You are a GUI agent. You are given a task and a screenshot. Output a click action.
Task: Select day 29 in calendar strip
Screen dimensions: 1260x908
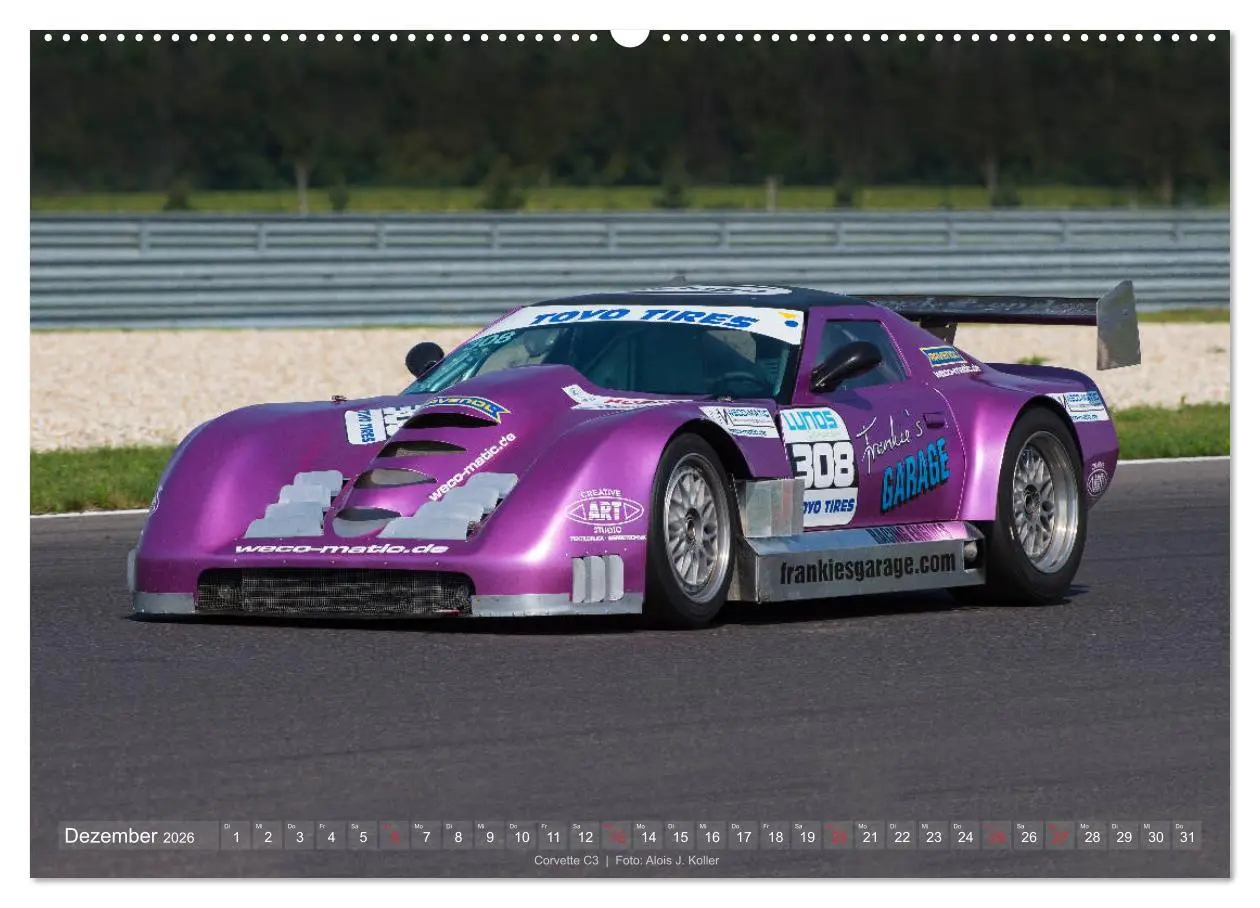[1124, 836]
